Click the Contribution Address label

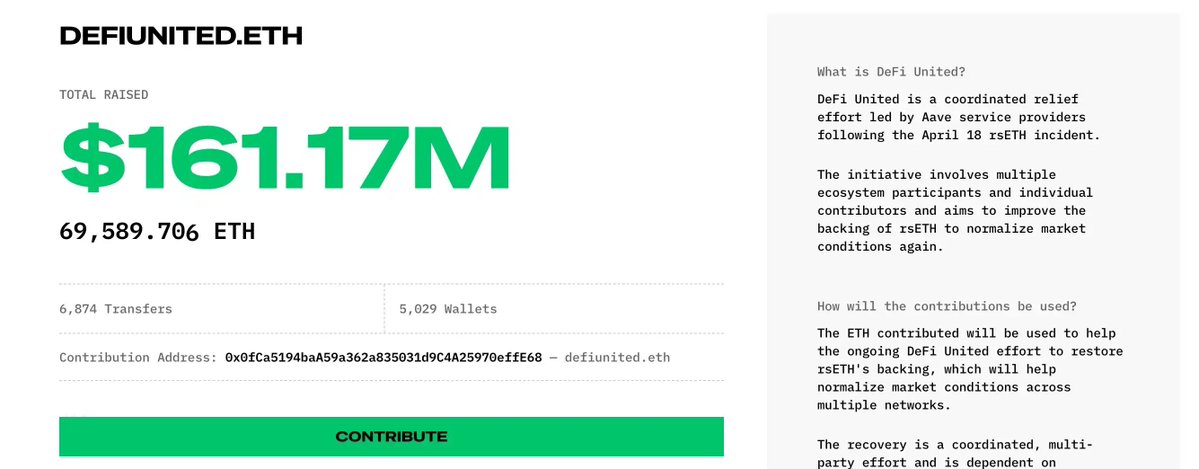[x=138, y=357]
